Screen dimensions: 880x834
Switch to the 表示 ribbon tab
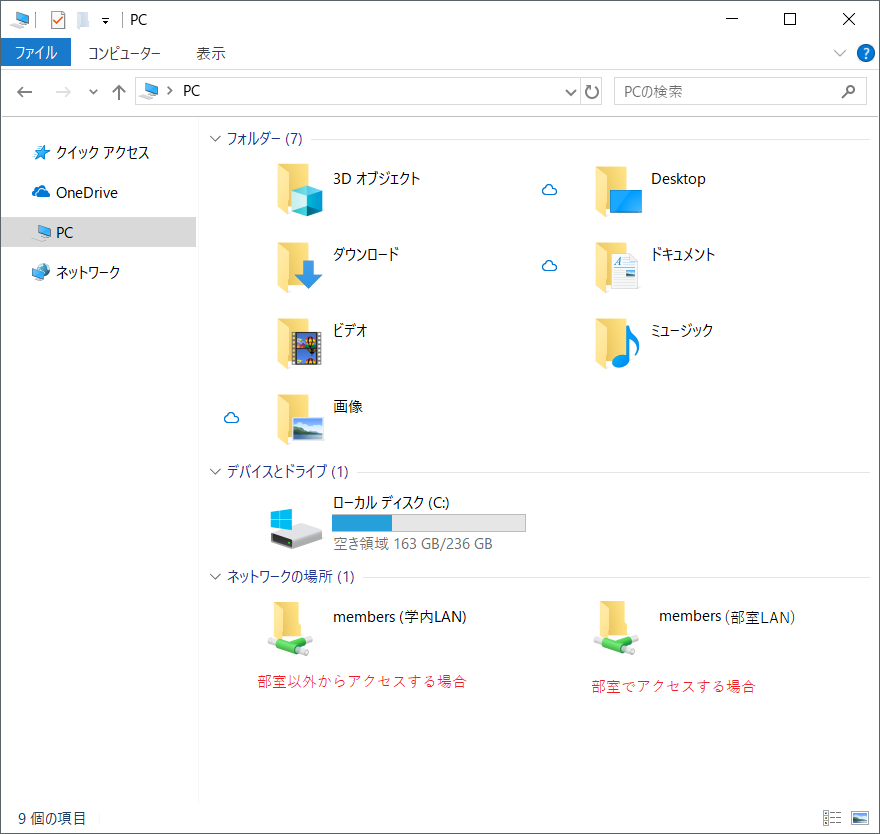coord(211,53)
